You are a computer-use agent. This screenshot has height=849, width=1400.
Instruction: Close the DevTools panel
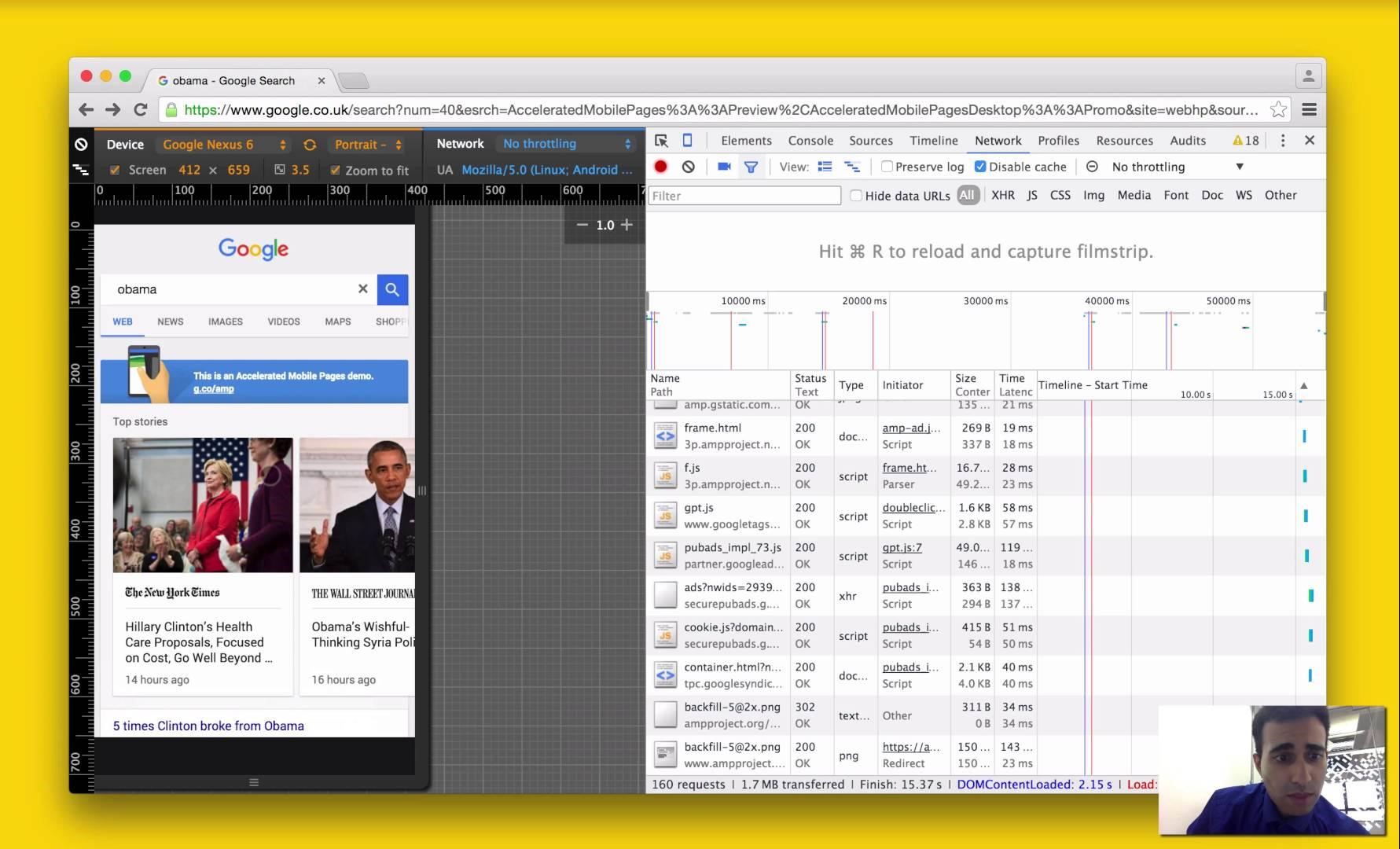(1310, 140)
